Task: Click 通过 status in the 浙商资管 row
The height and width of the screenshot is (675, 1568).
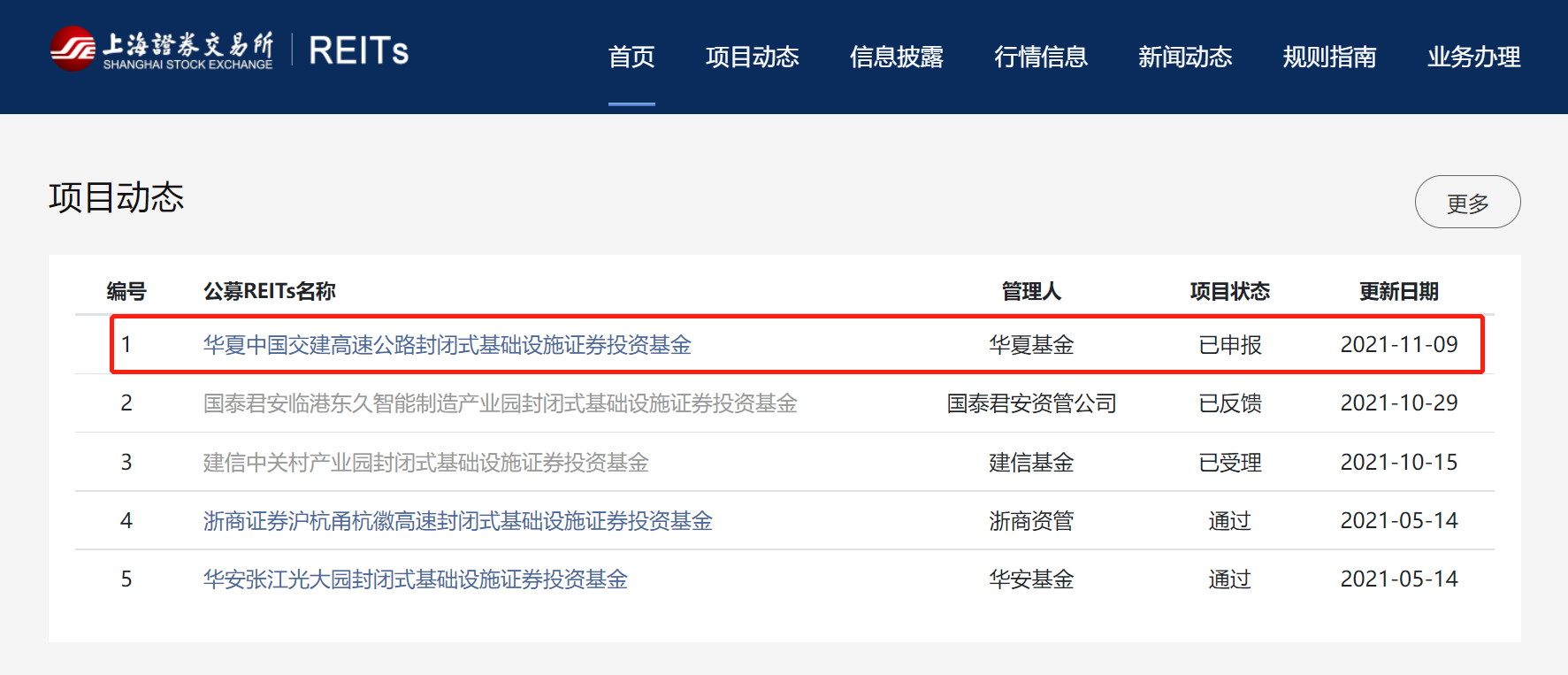Action: [1230, 520]
